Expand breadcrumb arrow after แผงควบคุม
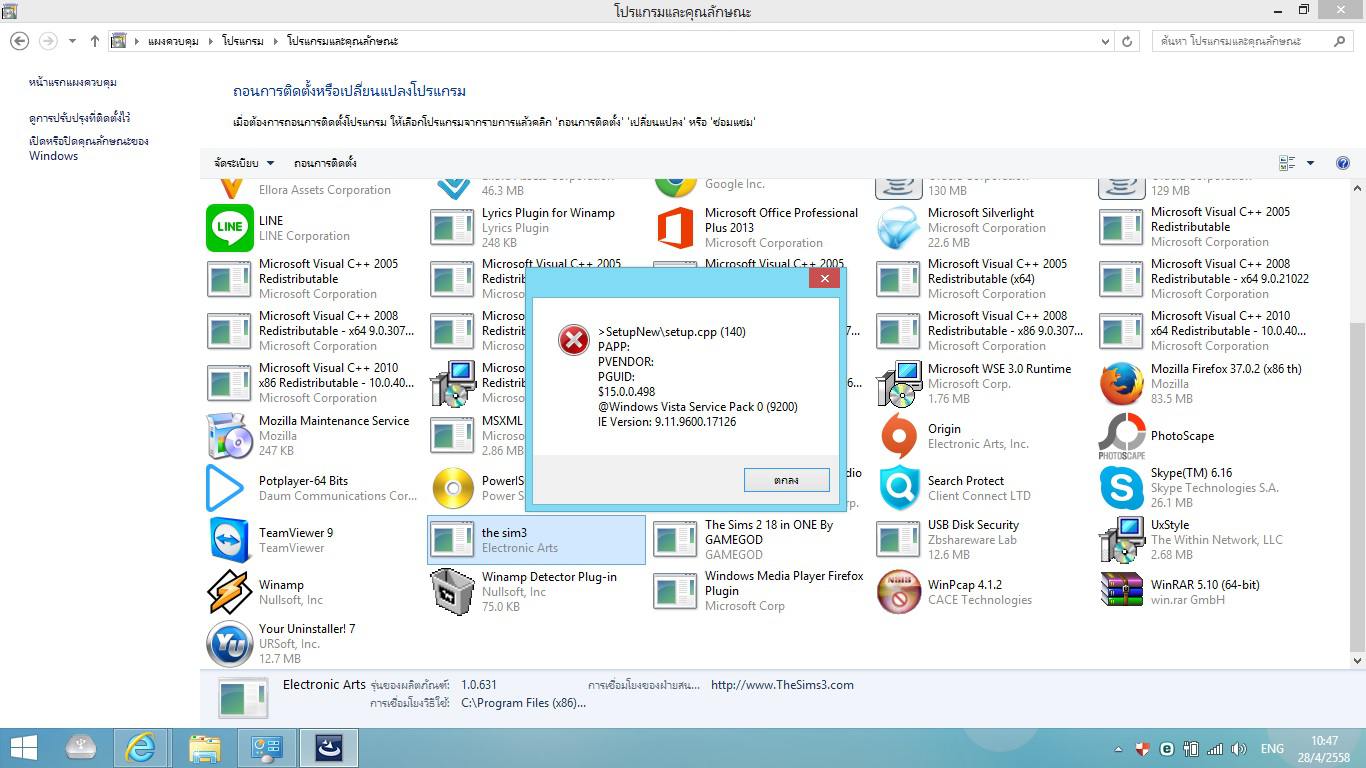The image size is (1366, 768). click(210, 41)
